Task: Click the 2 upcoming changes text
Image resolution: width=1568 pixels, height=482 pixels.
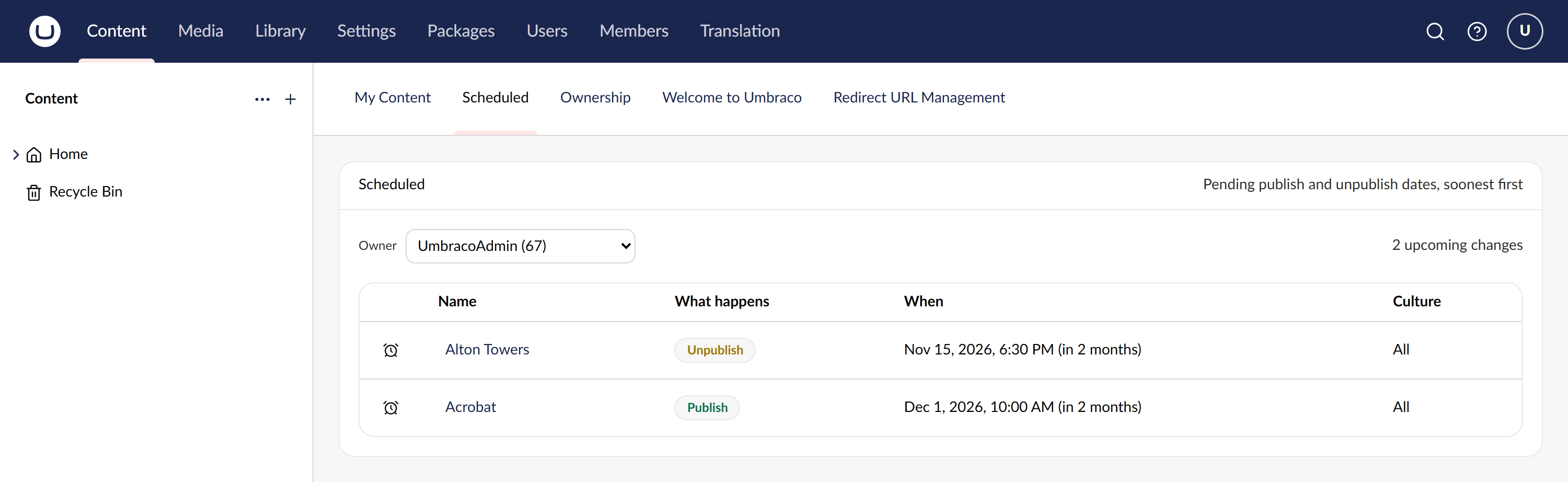Action: [1457, 245]
